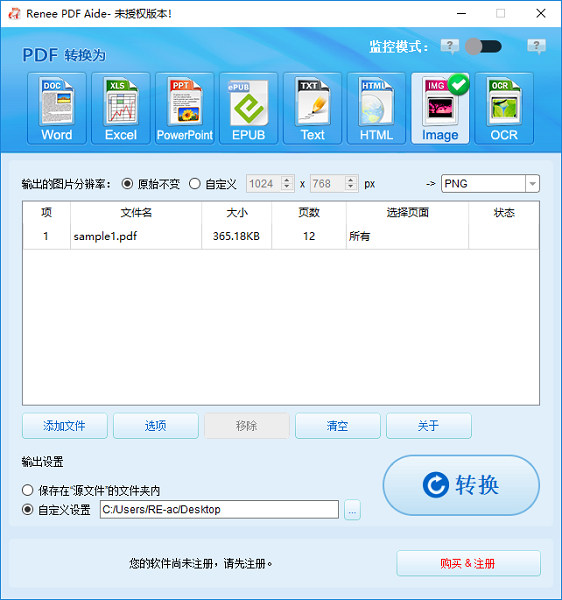562x600 pixels.
Task: Click the 768 height input field
Action: click(x=328, y=184)
